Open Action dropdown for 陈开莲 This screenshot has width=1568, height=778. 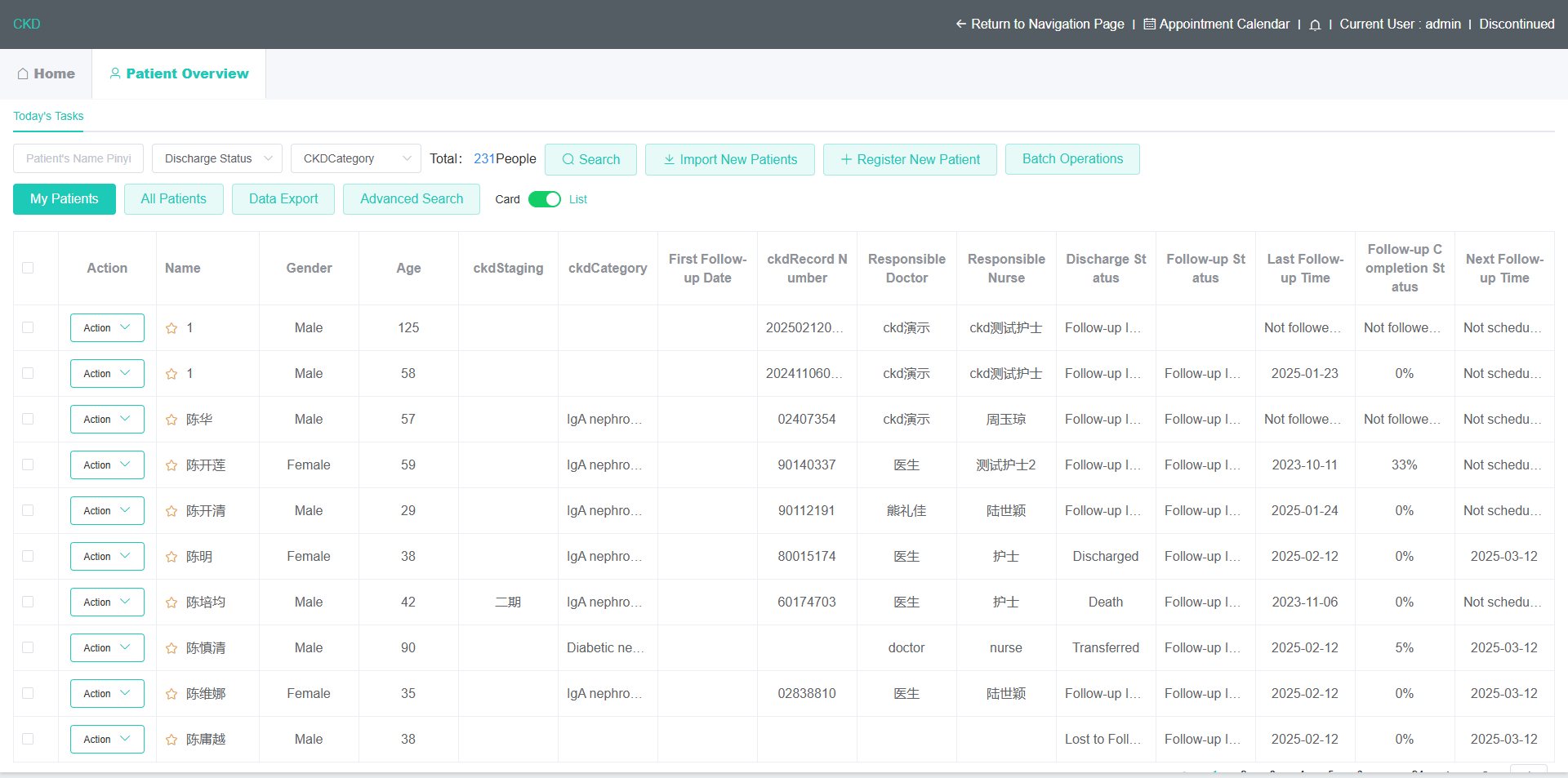point(107,465)
